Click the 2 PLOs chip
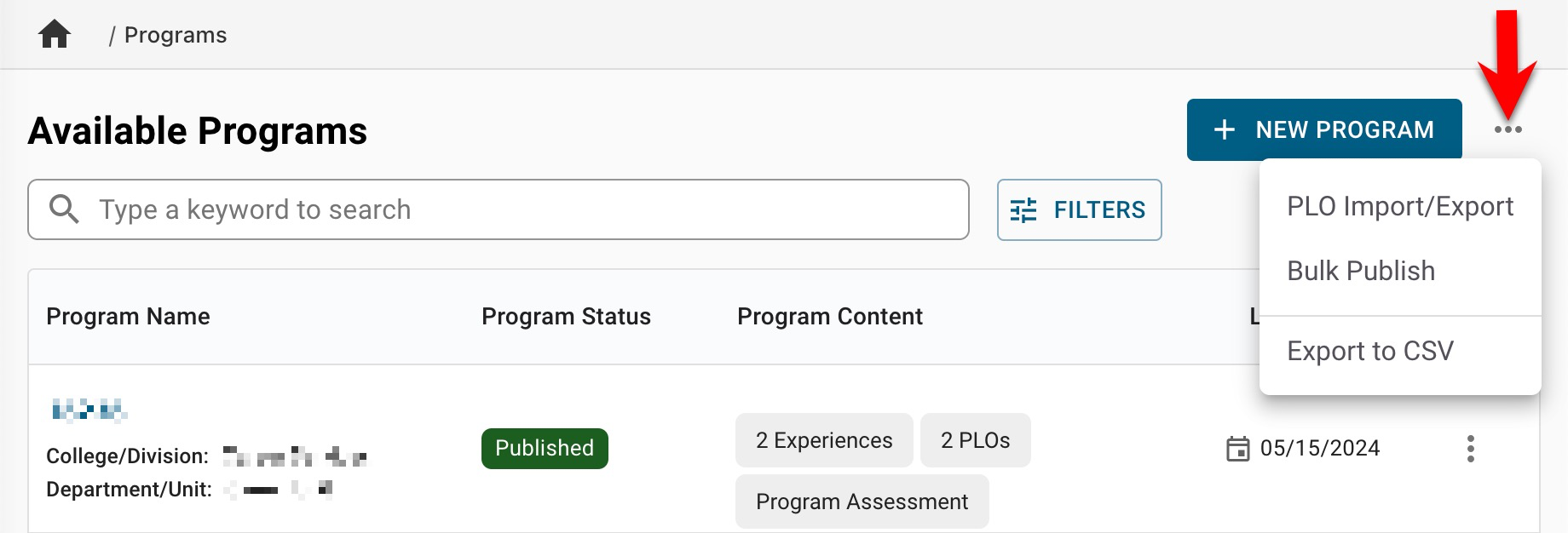 (x=975, y=441)
